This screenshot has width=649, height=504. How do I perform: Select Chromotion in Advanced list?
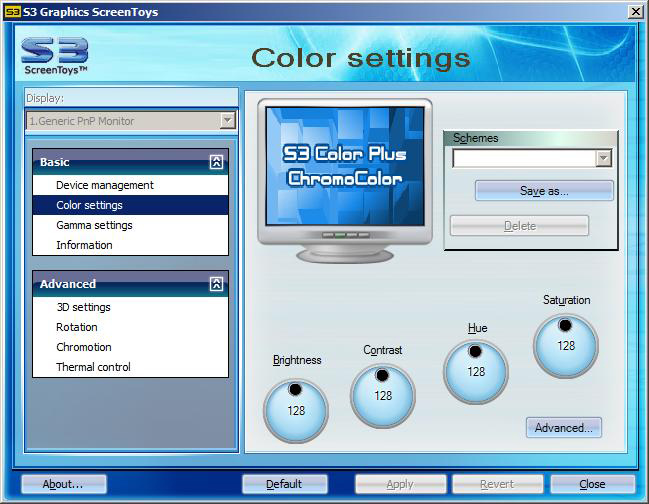pyautogui.click(x=84, y=347)
